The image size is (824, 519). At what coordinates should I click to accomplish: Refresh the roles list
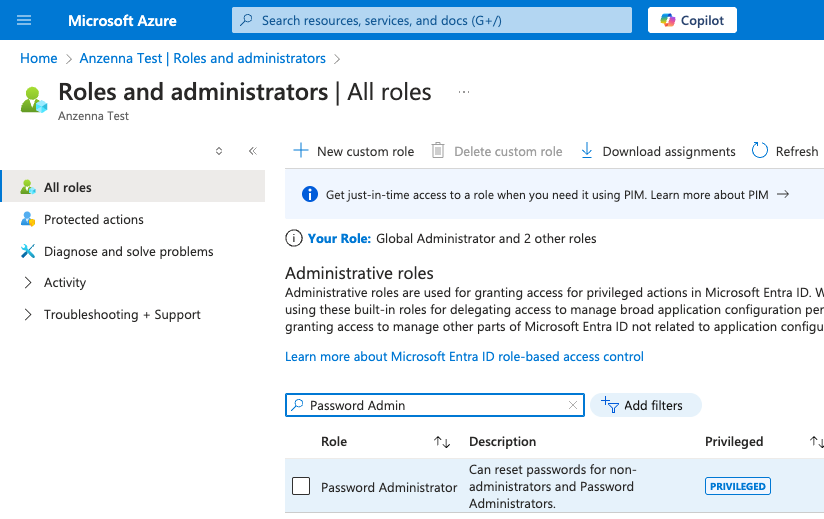pos(785,151)
